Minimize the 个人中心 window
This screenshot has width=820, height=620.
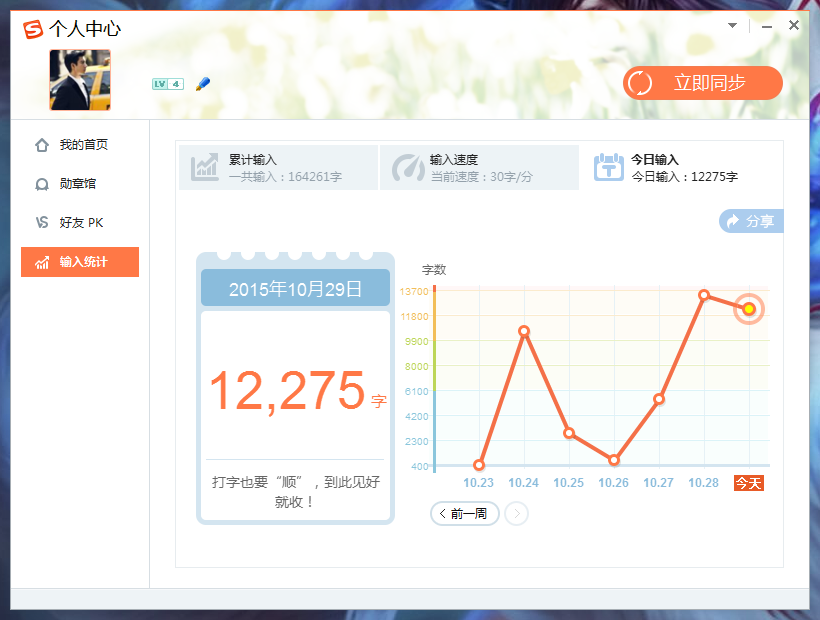click(x=767, y=26)
